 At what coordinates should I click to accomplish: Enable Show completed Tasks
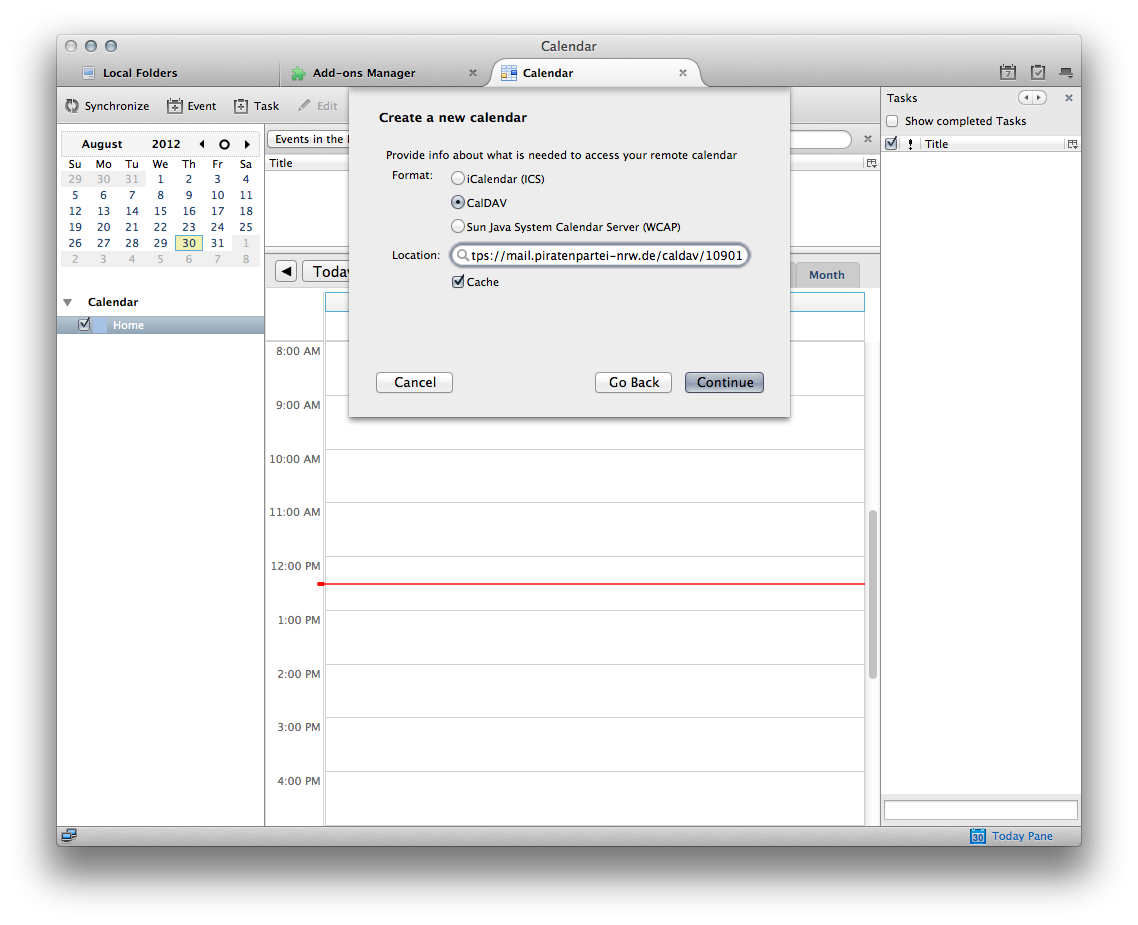point(892,121)
